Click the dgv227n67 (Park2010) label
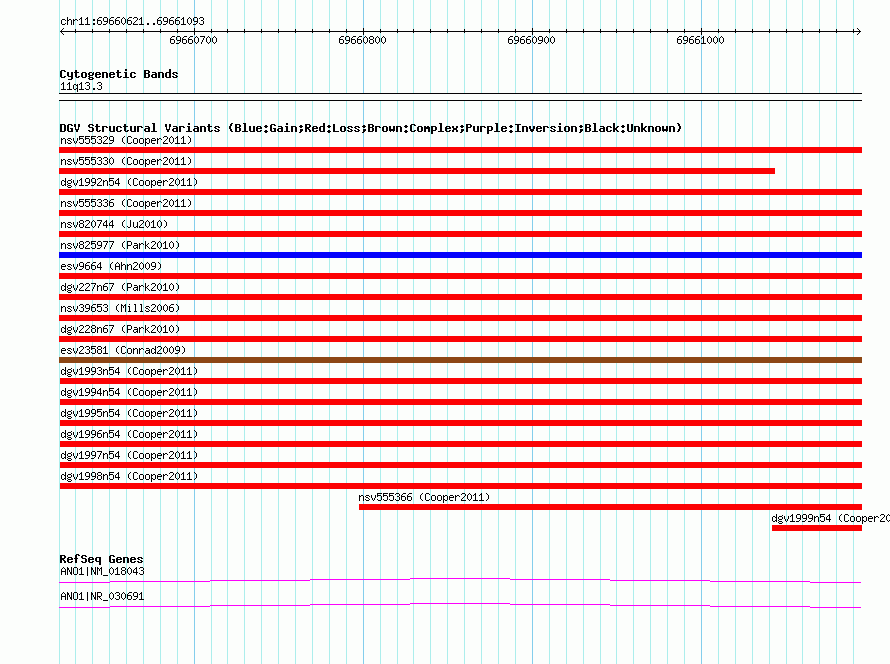The width and height of the screenshot is (890, 664). point(120,287)
